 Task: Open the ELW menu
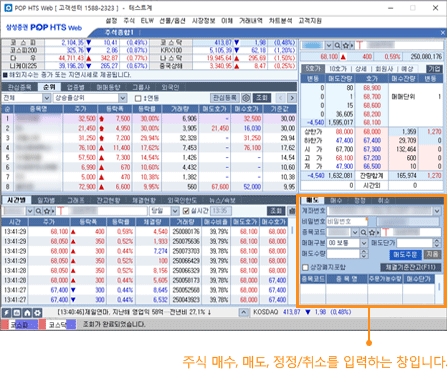pos(147,21)
